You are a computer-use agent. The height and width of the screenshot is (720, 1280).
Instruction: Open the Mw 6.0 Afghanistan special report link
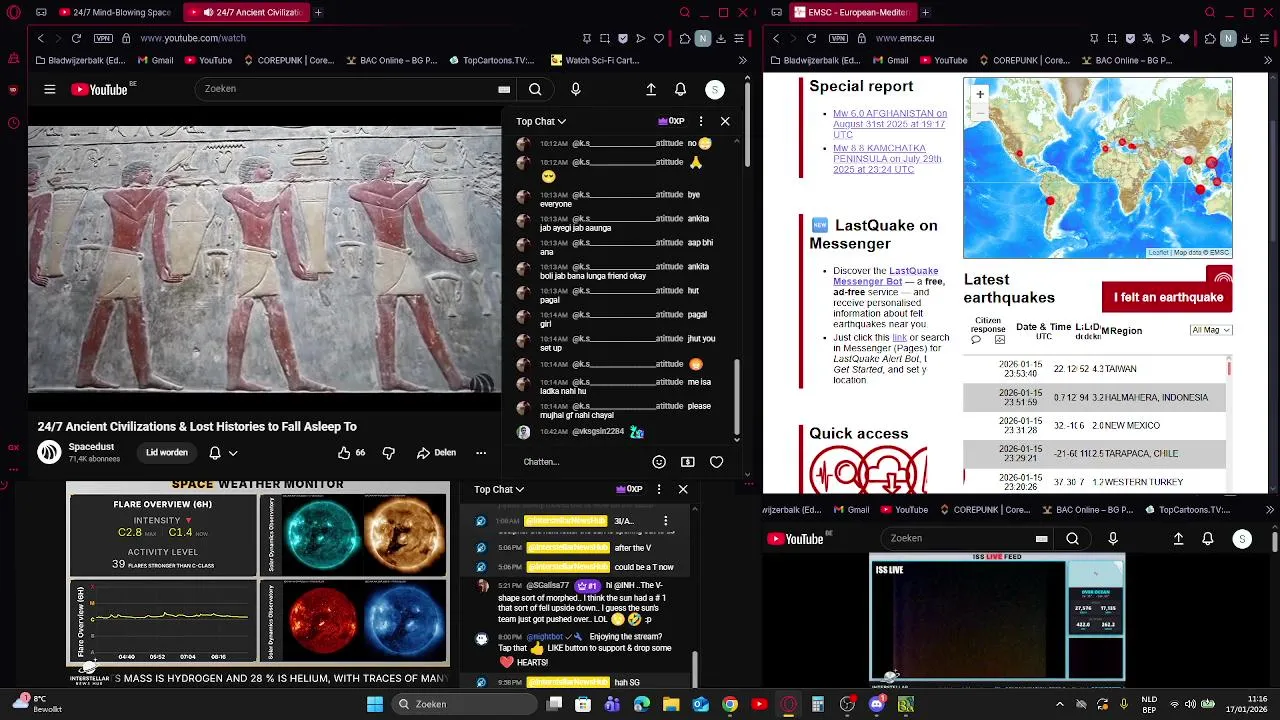[890, 124]
